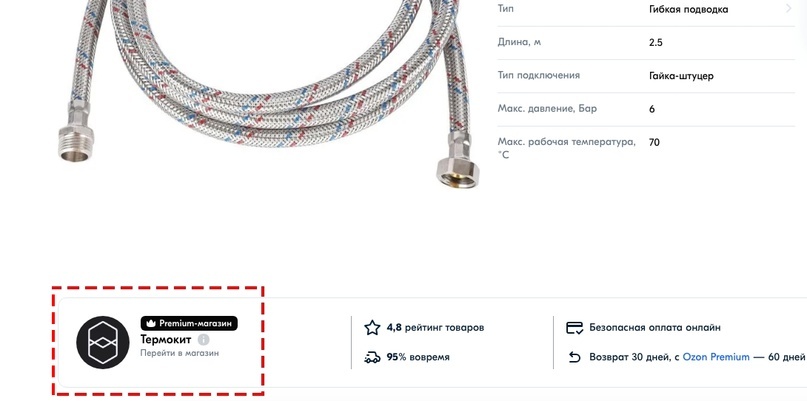Screen dimensions: 807x401
Task: Click the Premium-магазин badge
Action: [x=189, y=324]
